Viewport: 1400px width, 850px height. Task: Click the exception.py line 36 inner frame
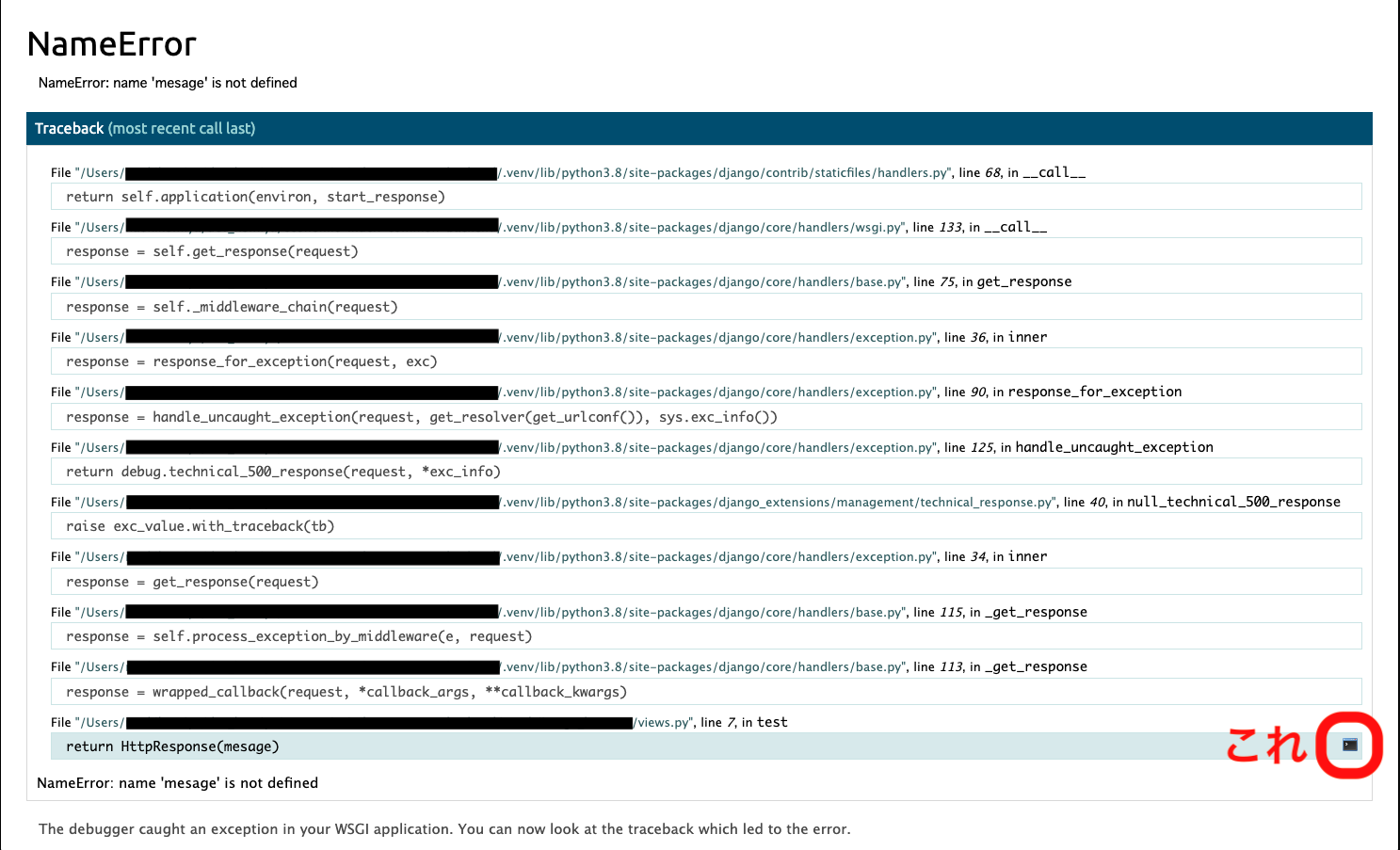549,337
